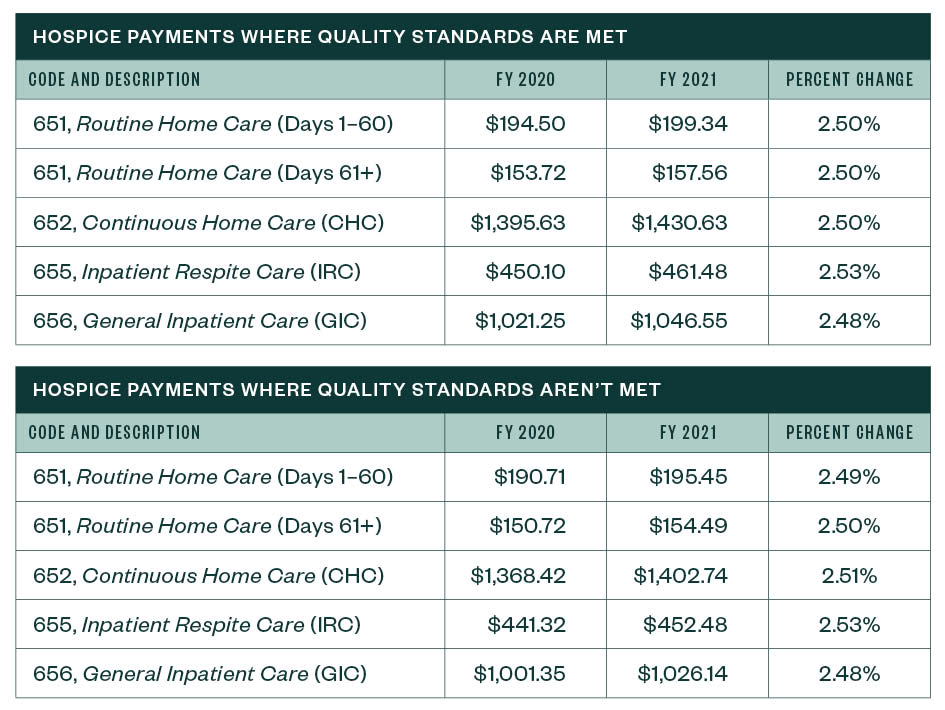Click the $190.71 cell
This screenshot has width=945, height=710.
(530, 477)
